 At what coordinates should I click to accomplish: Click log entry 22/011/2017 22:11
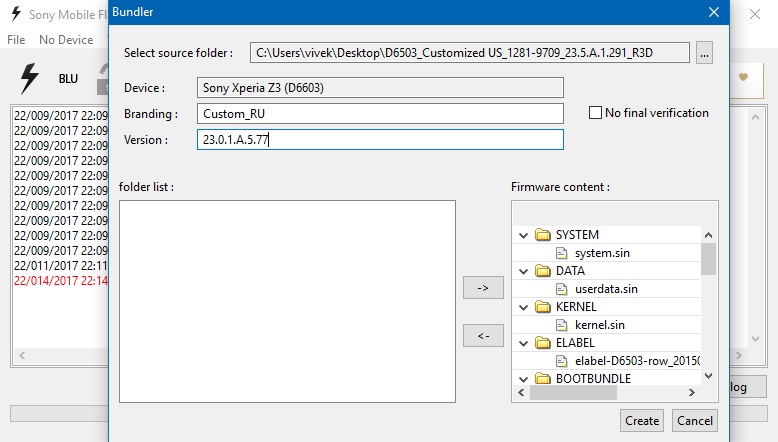[x=61, y=265]
